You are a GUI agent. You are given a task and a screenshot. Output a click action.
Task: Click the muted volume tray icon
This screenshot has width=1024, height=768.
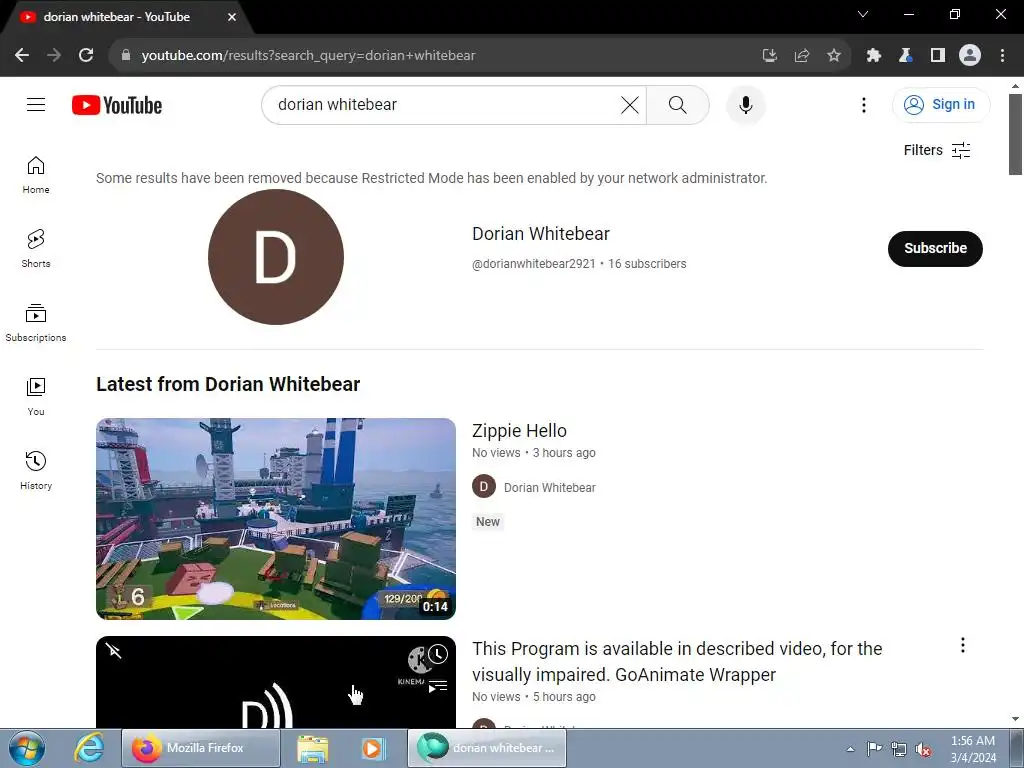923,749
